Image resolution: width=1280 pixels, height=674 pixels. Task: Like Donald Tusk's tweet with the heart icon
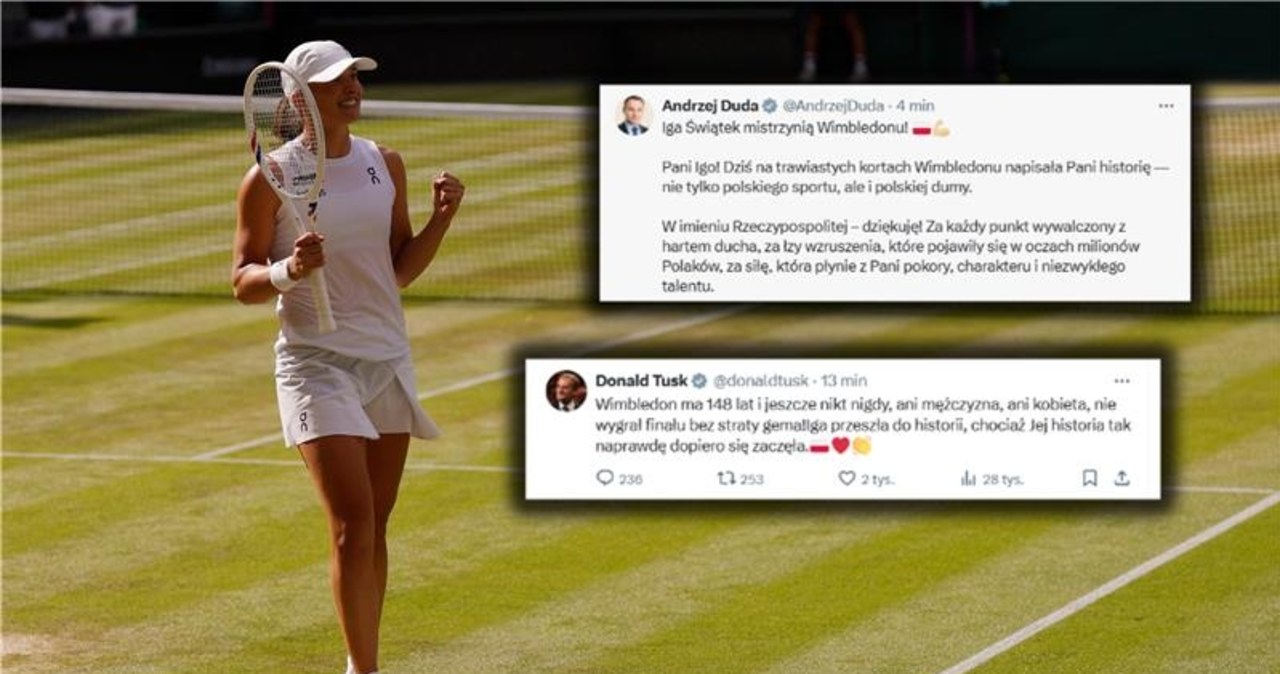[x=846, y=478]
